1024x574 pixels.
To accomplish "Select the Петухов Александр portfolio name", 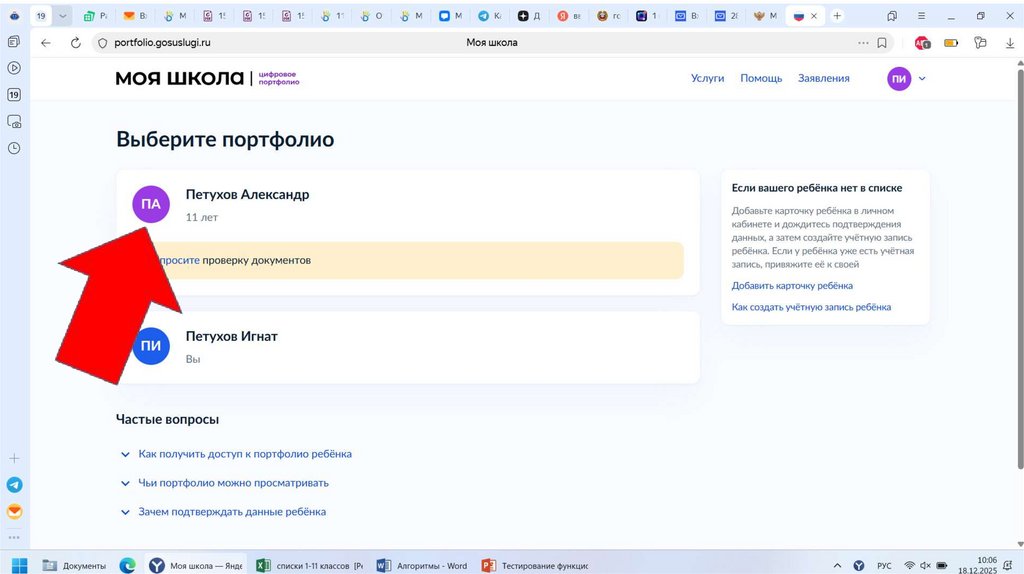I will pos(248,195).
